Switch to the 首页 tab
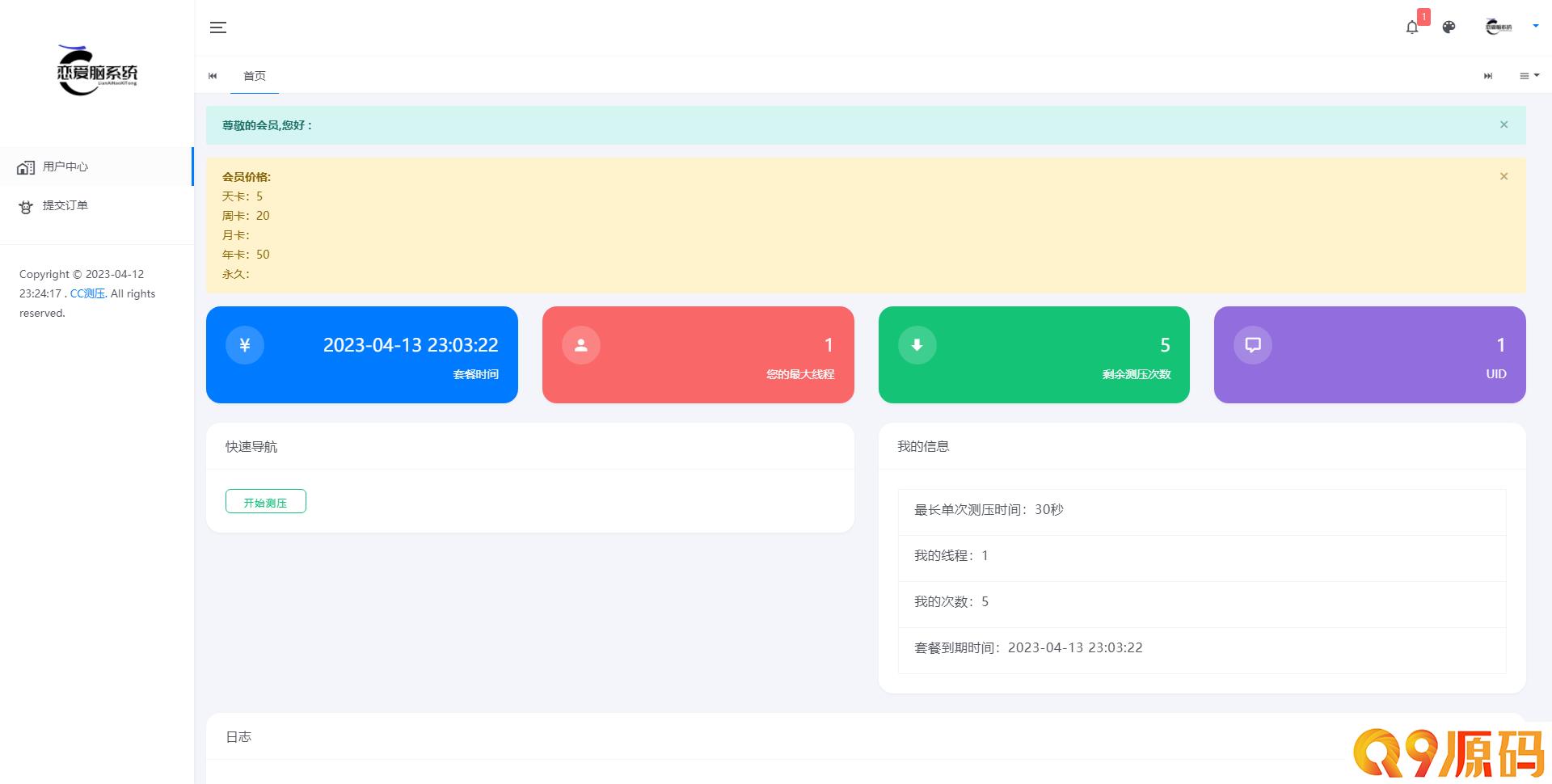The width and height of the screenshot is (1552, 784). 255,76
